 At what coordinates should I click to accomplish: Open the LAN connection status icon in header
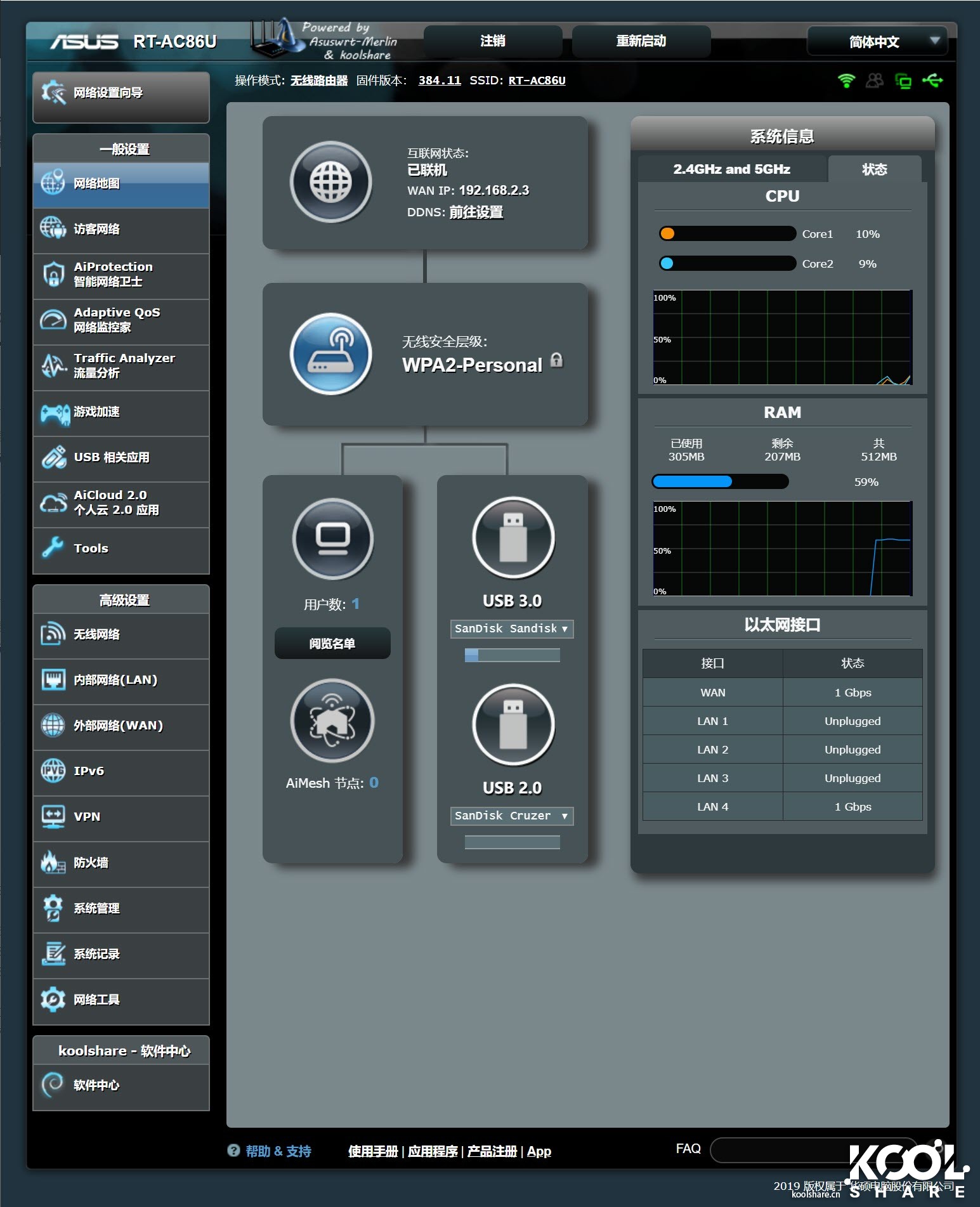point(903,81)
